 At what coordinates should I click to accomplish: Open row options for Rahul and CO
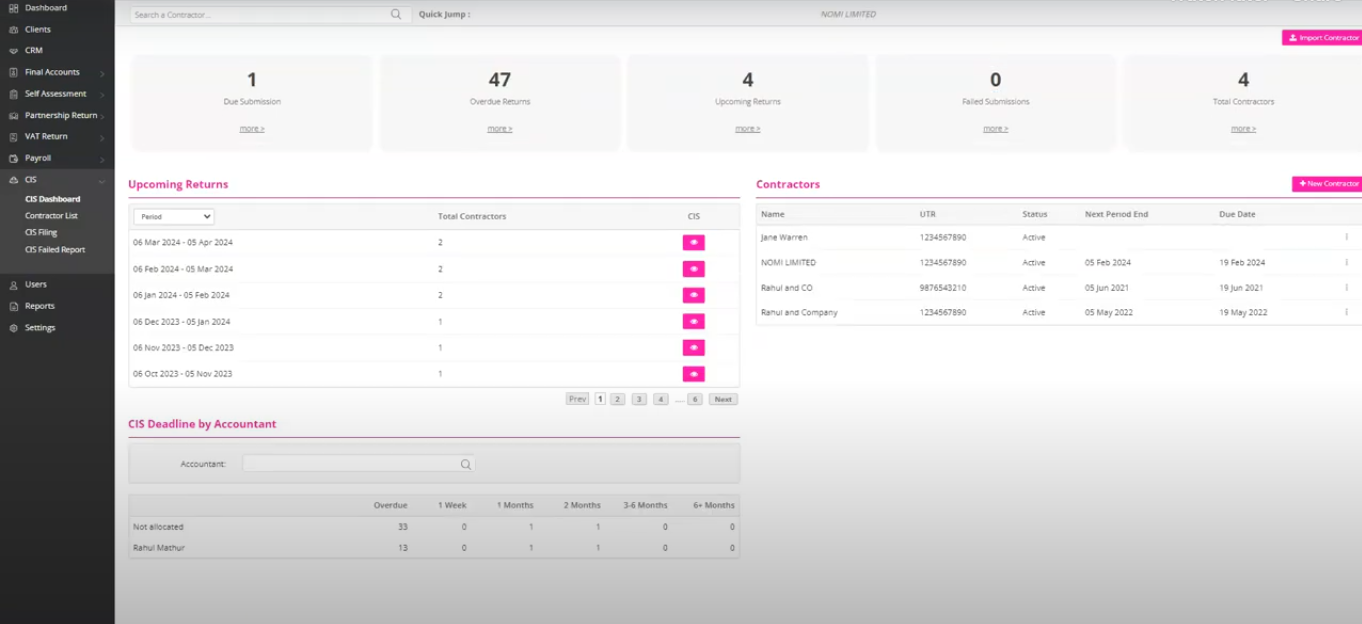(x=1347, y=287)
